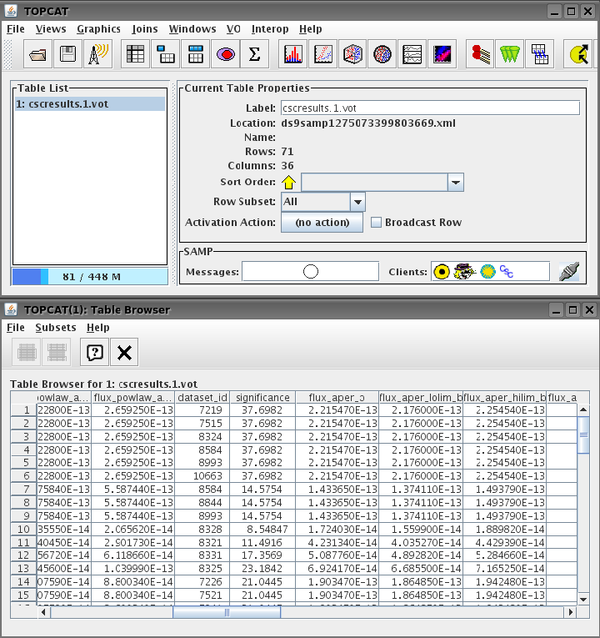Click flux_aper_b cell 6.924170E-14
Image resolution: width=600 pixels, height=638 pixels.
(337, 568)
